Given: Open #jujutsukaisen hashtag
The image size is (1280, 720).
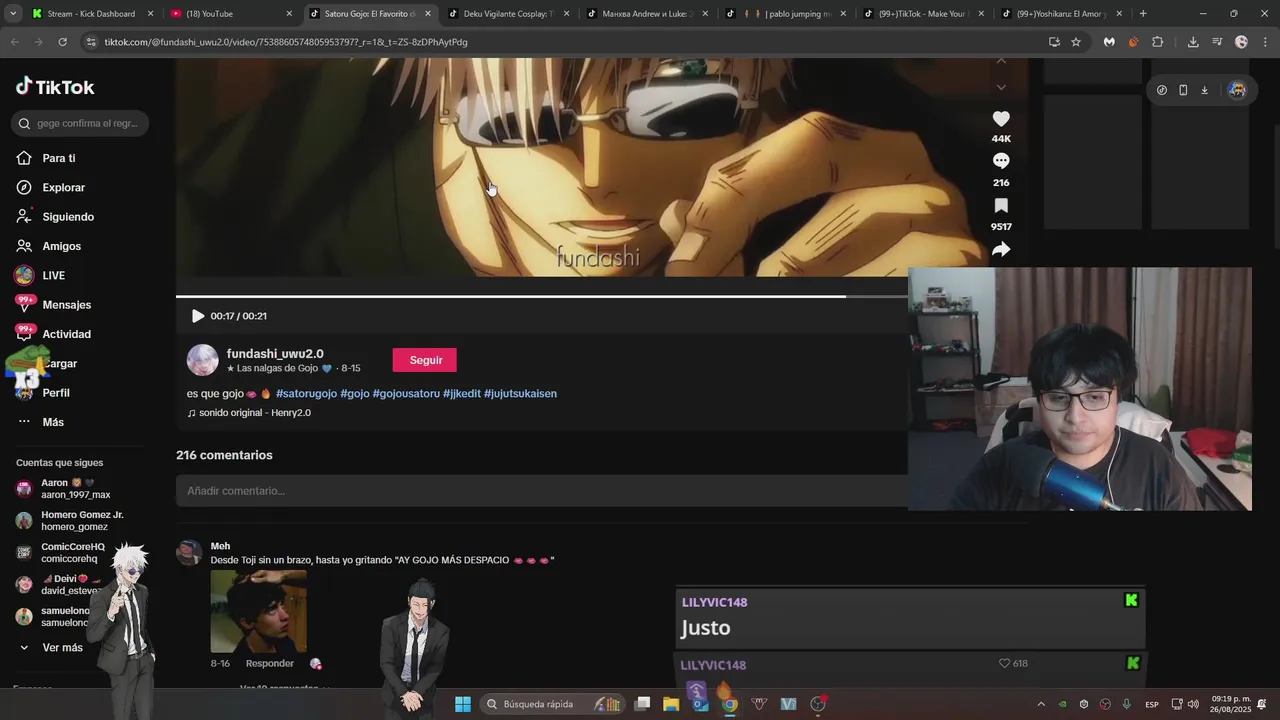Looking at the screenshot, I should (520, 394).
